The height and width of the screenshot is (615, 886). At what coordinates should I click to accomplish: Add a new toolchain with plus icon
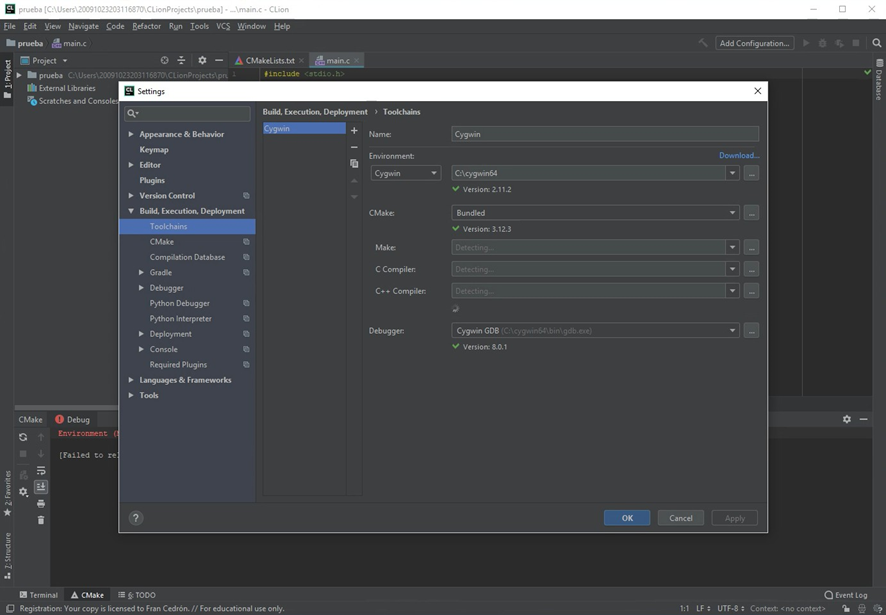click(354, 131)
